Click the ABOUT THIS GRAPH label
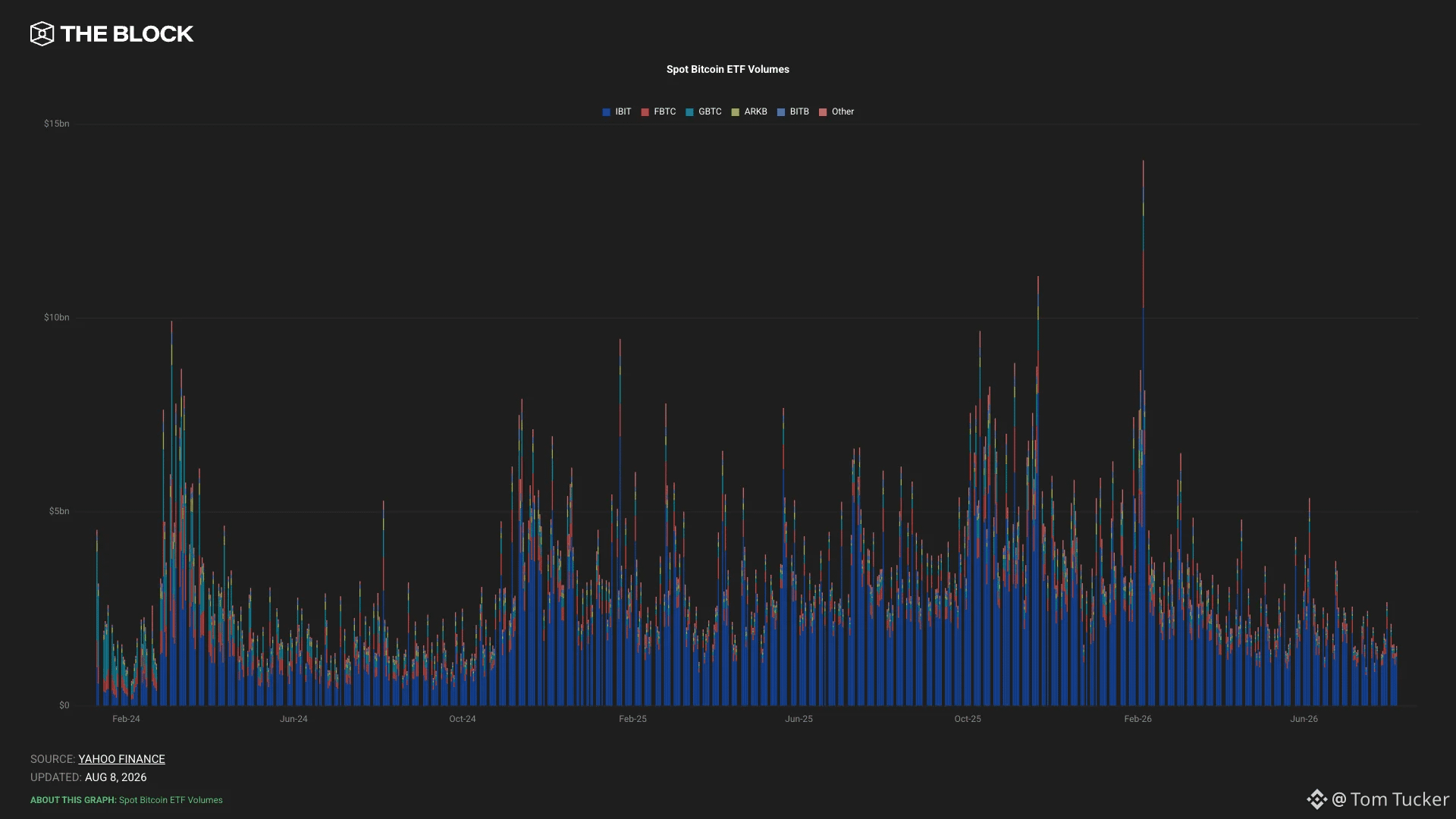This screenshot has width=1456, height=819. tap(74, 800)
